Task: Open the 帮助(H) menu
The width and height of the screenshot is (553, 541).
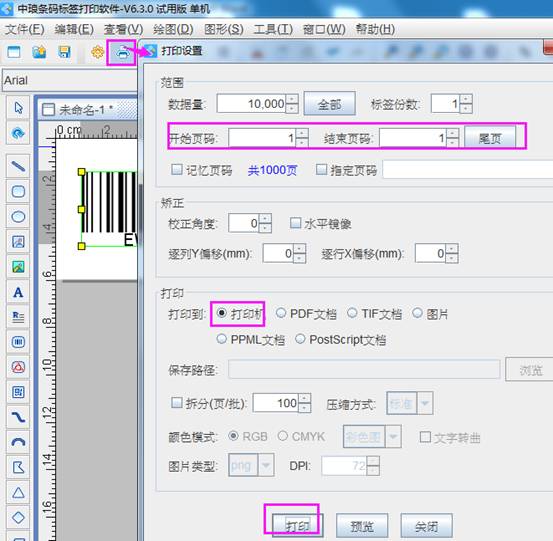Action: point(375,29)
